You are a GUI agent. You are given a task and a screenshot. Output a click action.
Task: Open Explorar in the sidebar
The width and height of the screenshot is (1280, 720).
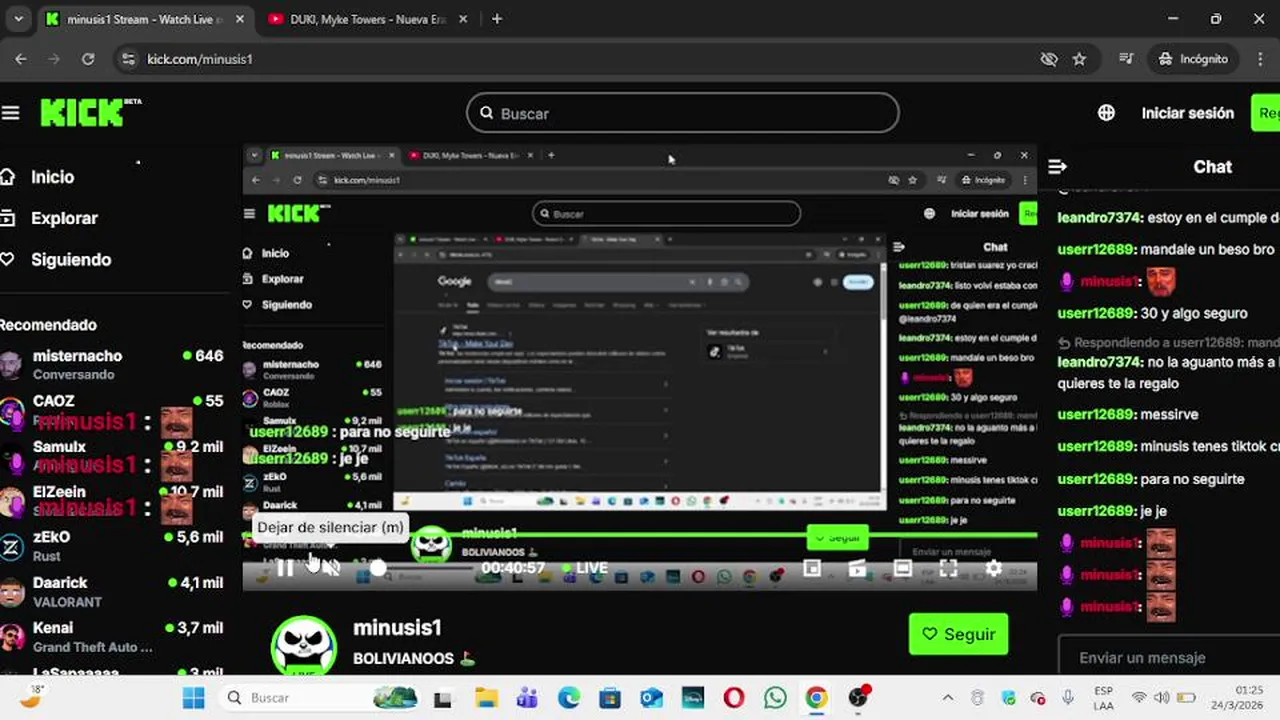coord(64,218)
